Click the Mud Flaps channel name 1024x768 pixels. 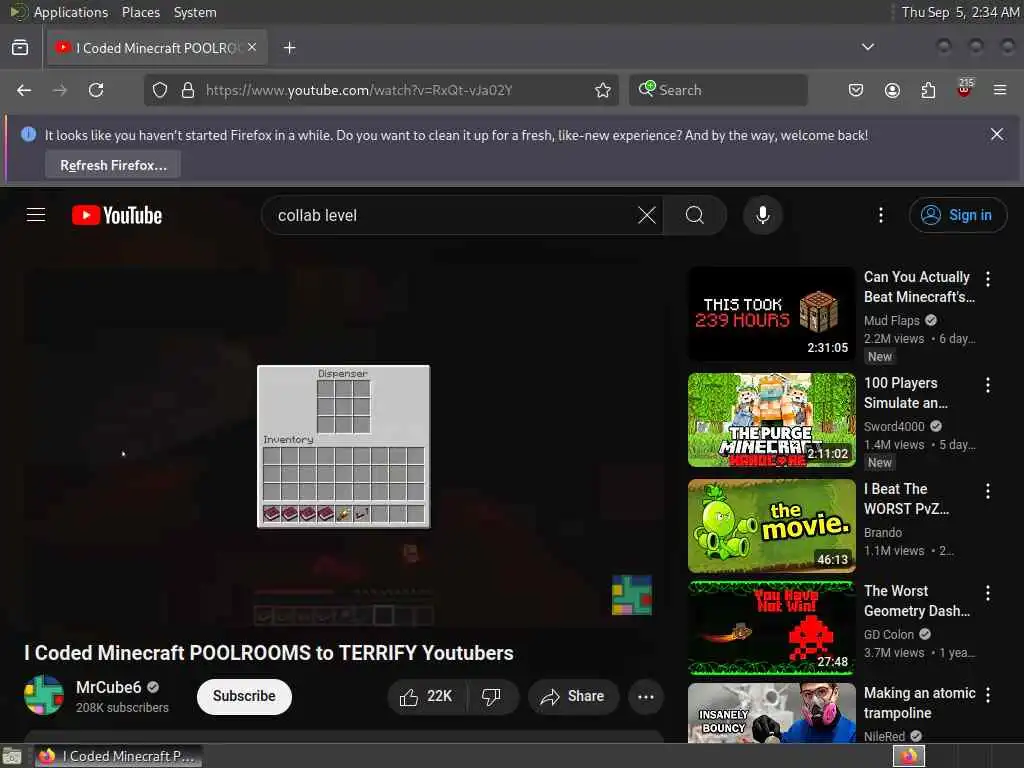[891, 320]
